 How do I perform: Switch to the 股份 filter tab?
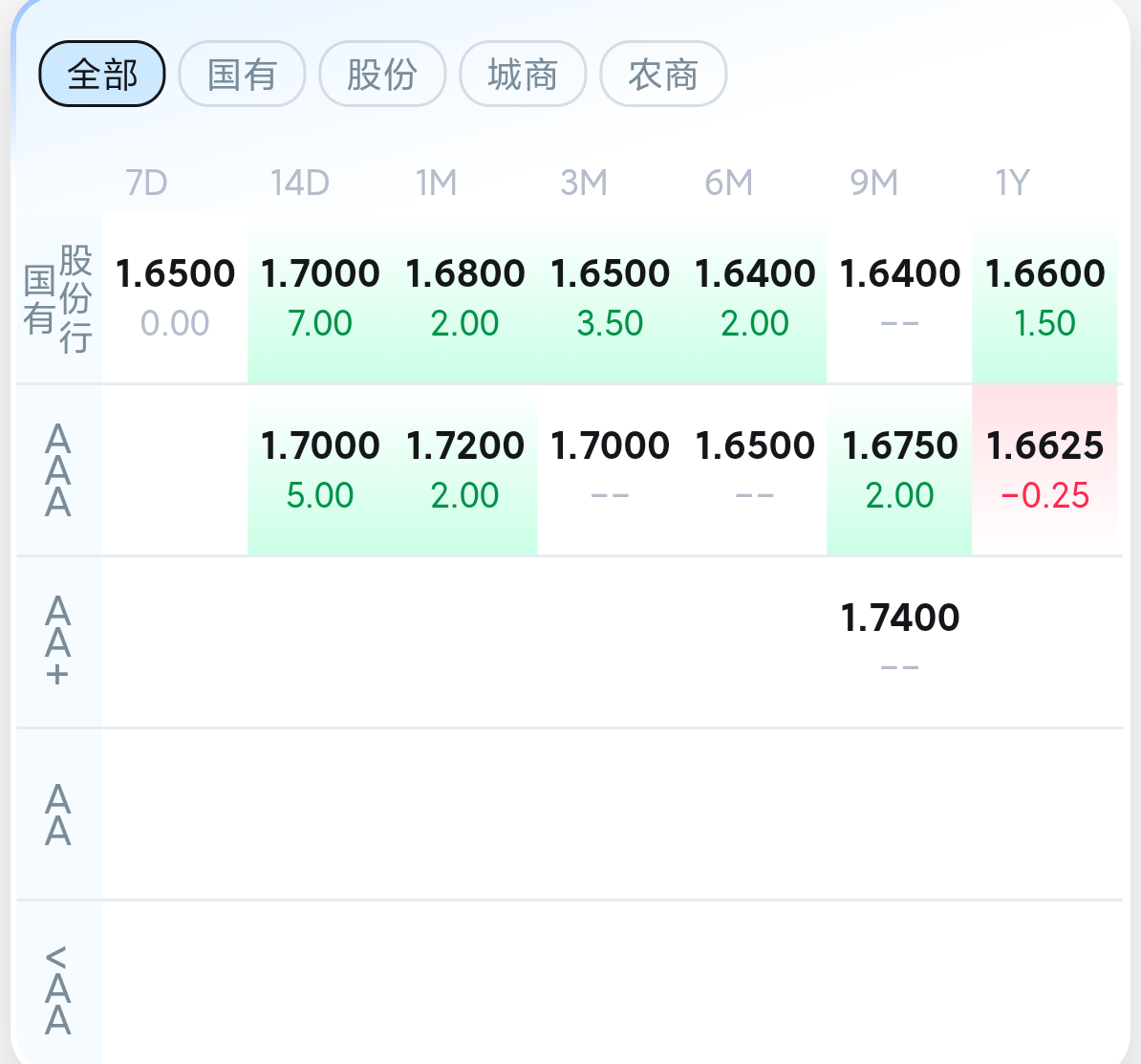coord(383,74)
